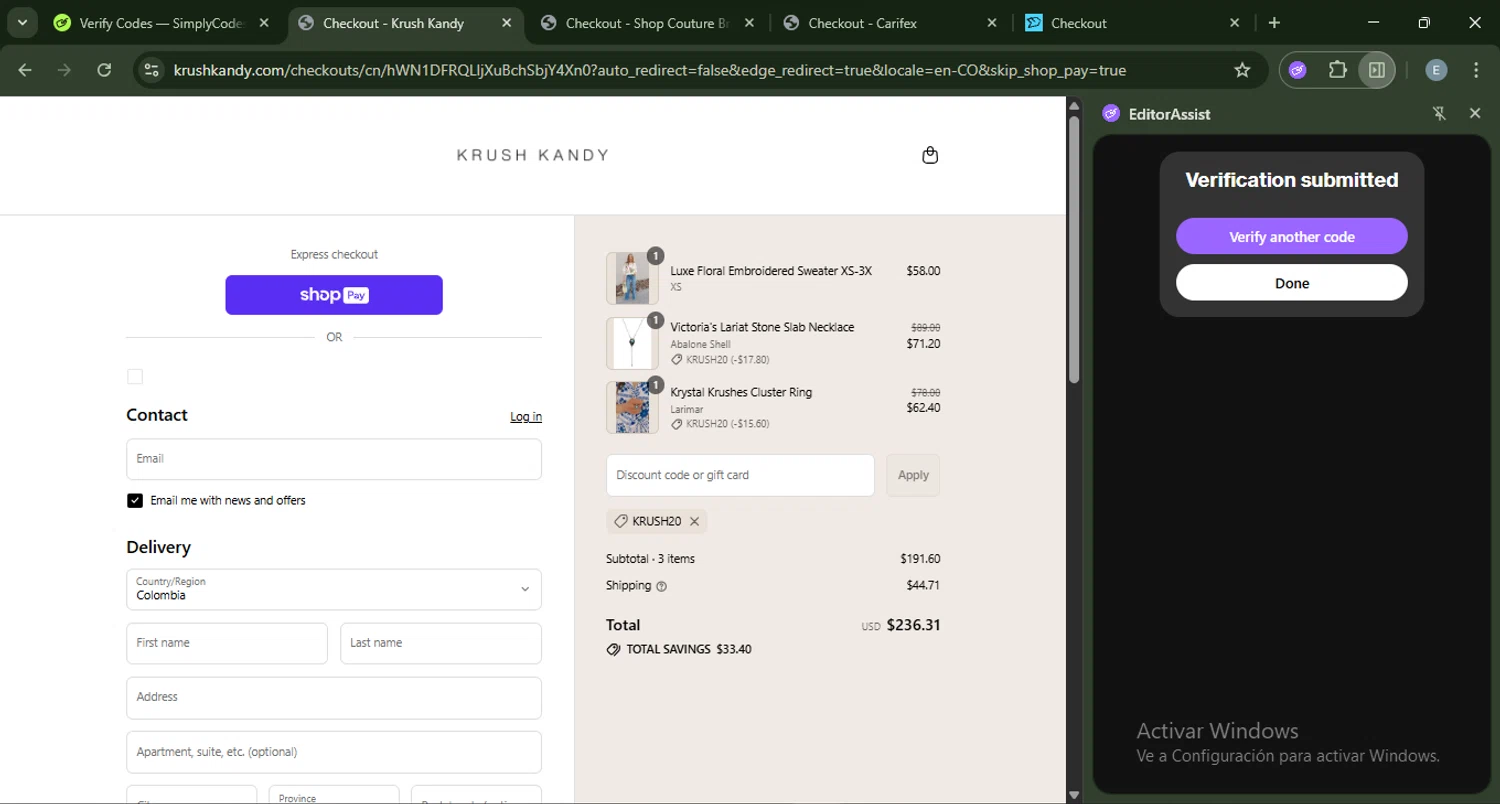Click the Email input field
Viewport: 1500px width, 804px height.
(334, 459)
